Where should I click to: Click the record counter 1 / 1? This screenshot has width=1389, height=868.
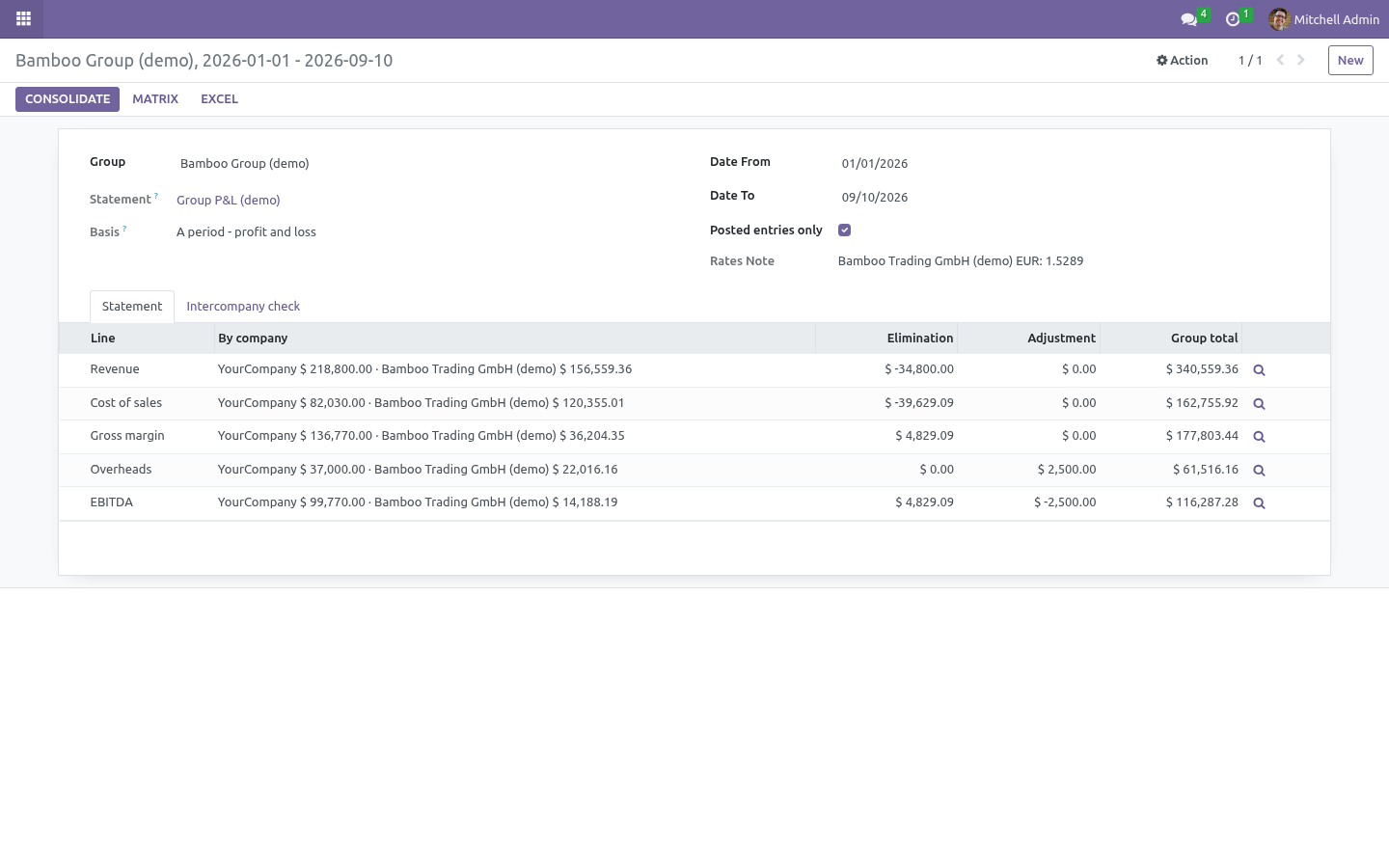(x=1250, y=60)
